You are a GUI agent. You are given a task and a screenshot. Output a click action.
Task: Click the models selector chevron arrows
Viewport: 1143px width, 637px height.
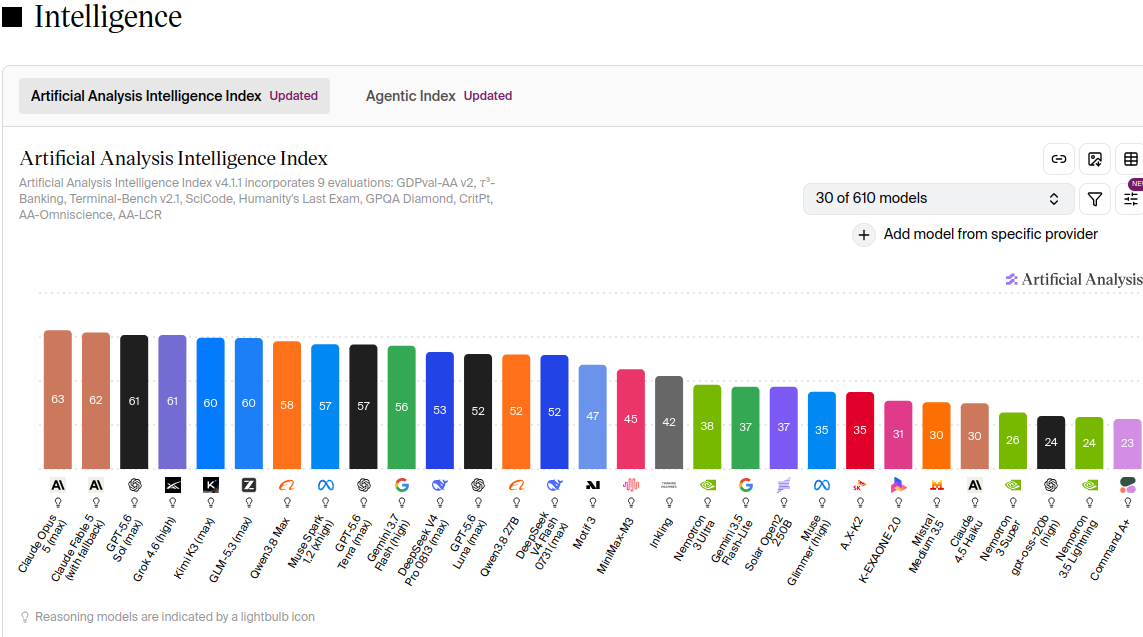[1053, 199]
